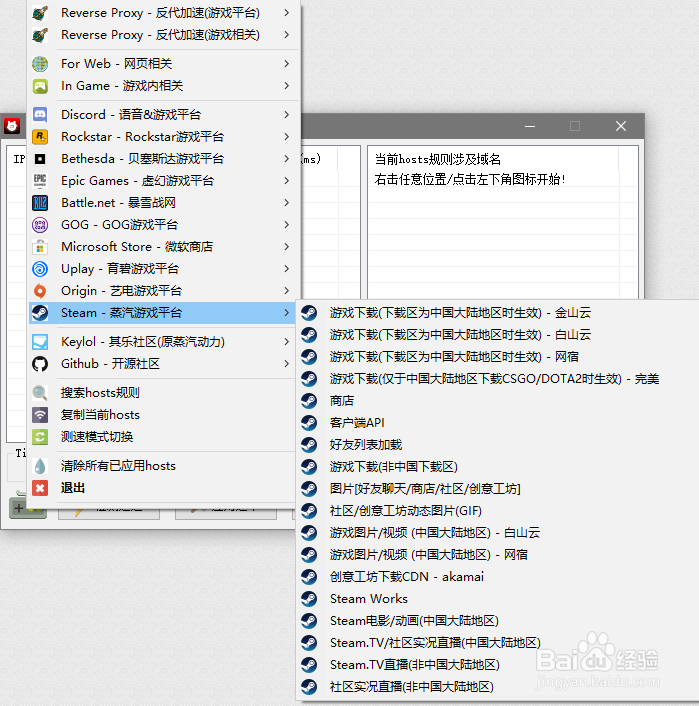
Task: Click the Microsoft Store bag icon
Action: coord(40,247)
